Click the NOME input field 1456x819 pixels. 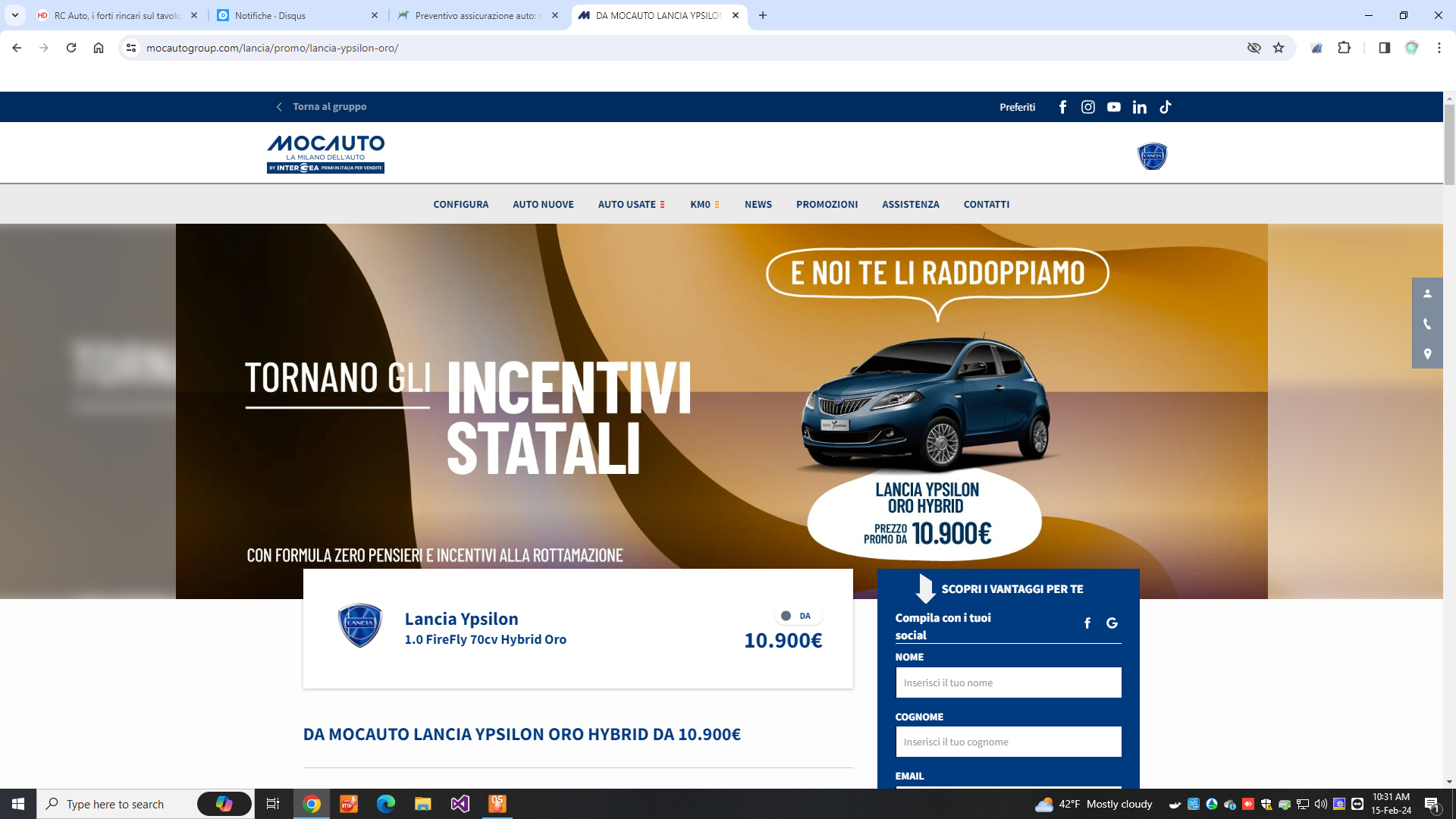(x=1009, y=682)
